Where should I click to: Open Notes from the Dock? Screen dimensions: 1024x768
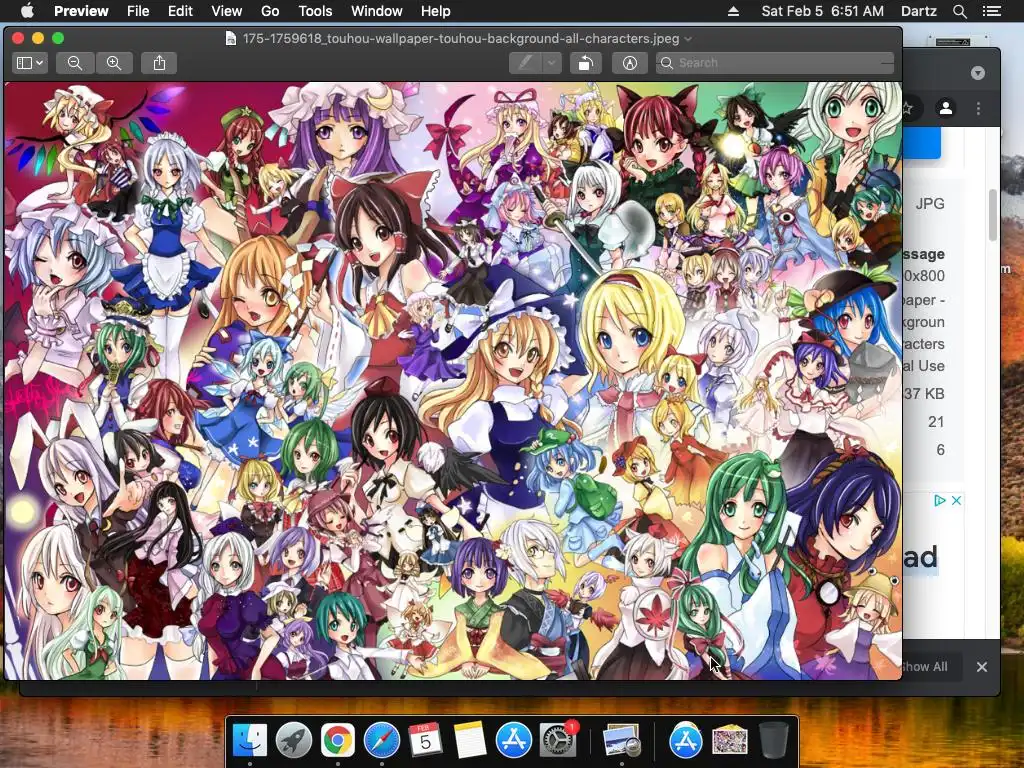[470, 740]
